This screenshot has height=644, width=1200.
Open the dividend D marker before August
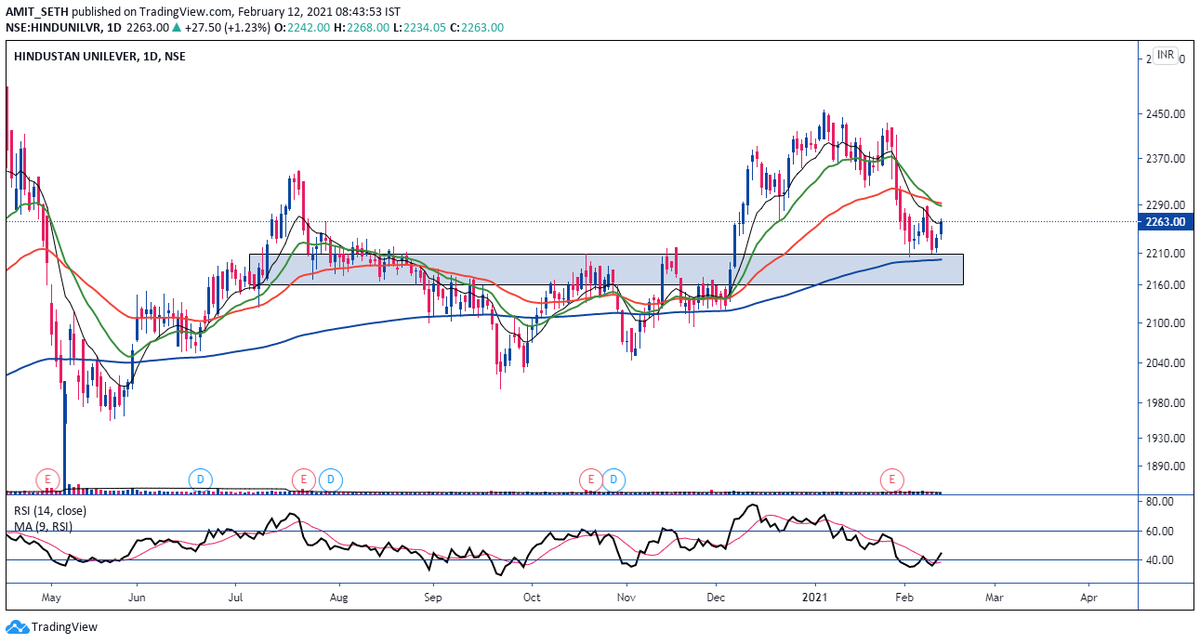pos(331,480)
